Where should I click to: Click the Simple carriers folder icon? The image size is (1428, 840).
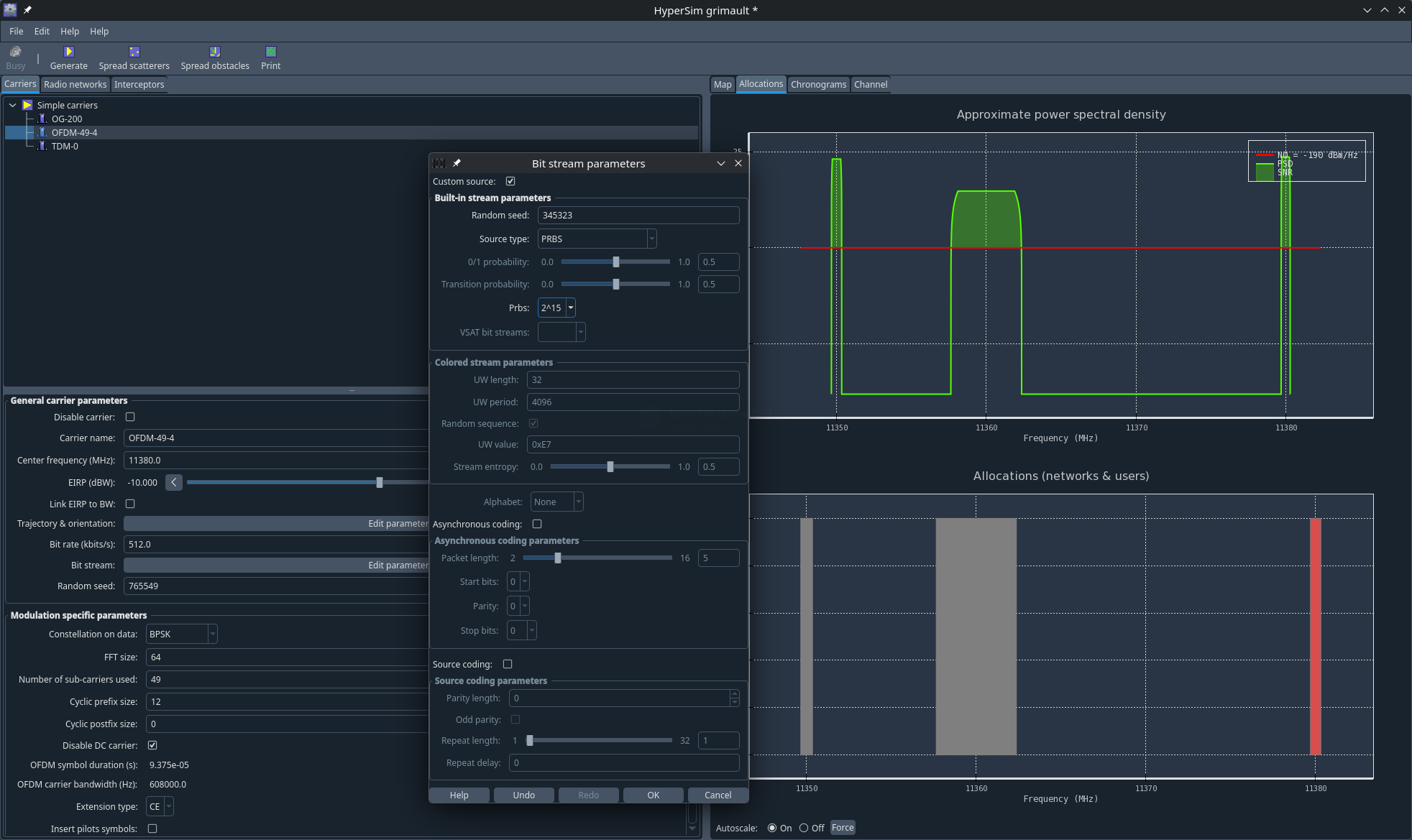click(28, 105)
